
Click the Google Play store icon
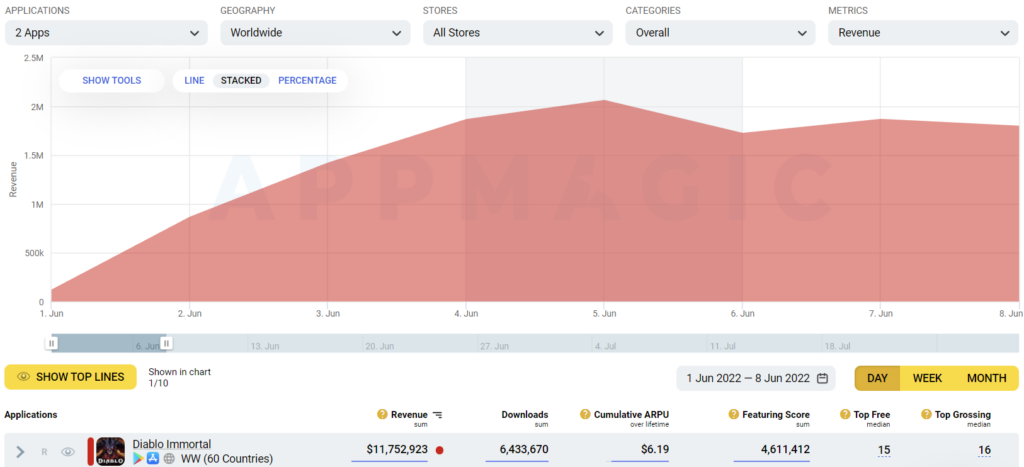[138, 458]
